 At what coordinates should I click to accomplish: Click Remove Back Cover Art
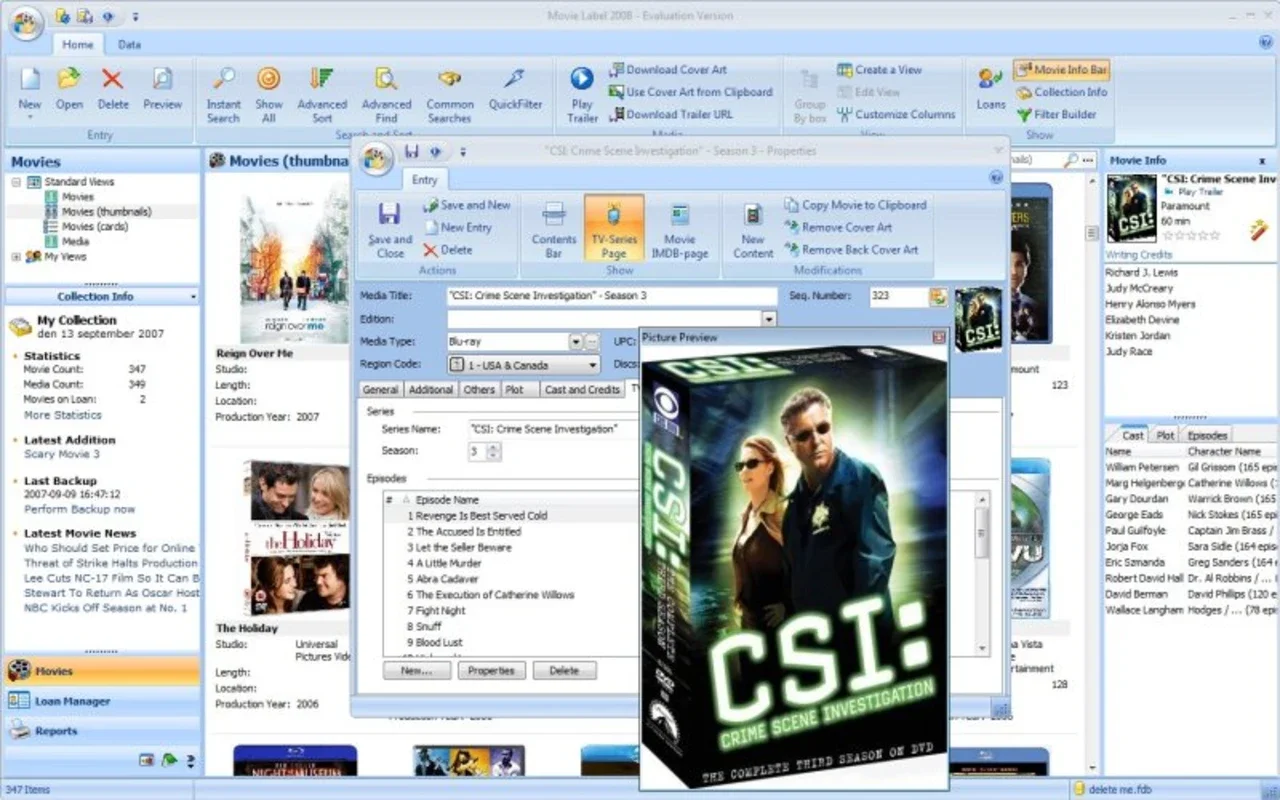tap(851, 250)
